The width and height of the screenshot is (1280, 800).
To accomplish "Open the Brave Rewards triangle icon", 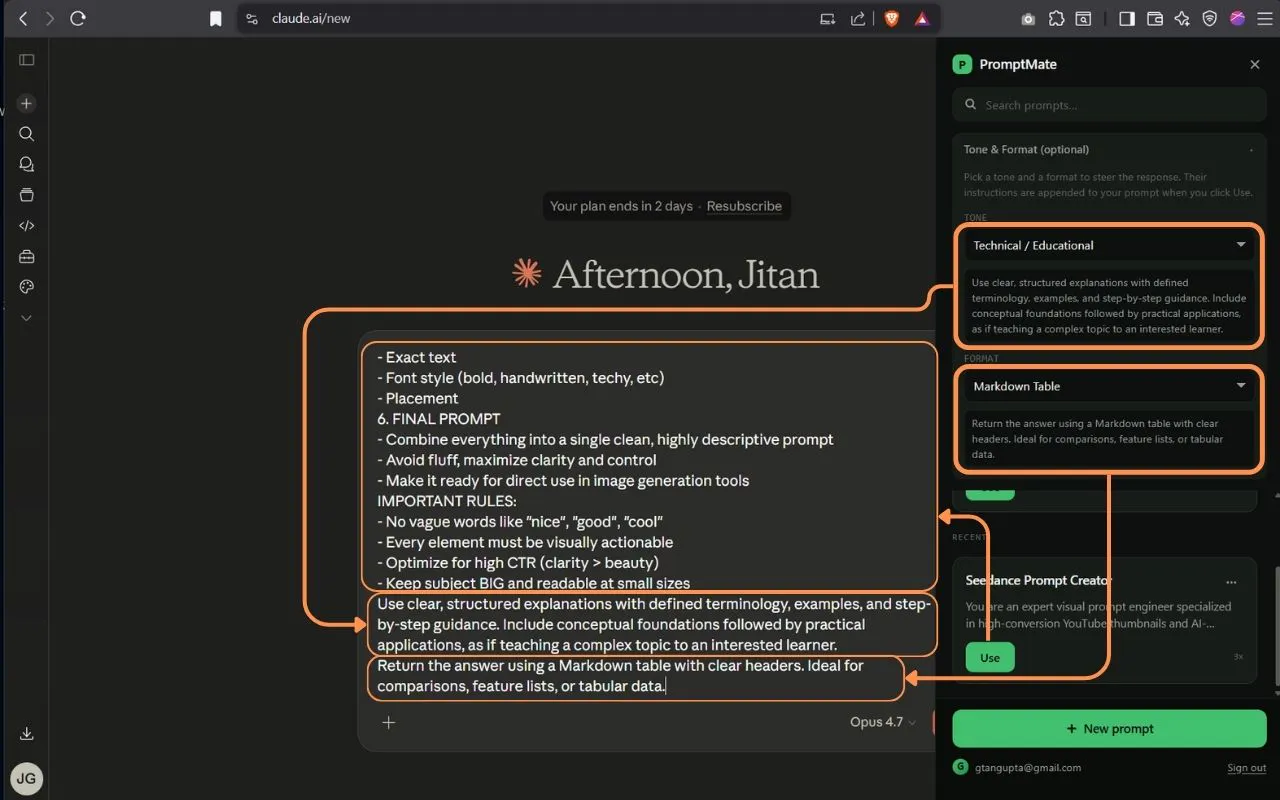I will pos(921,18).
